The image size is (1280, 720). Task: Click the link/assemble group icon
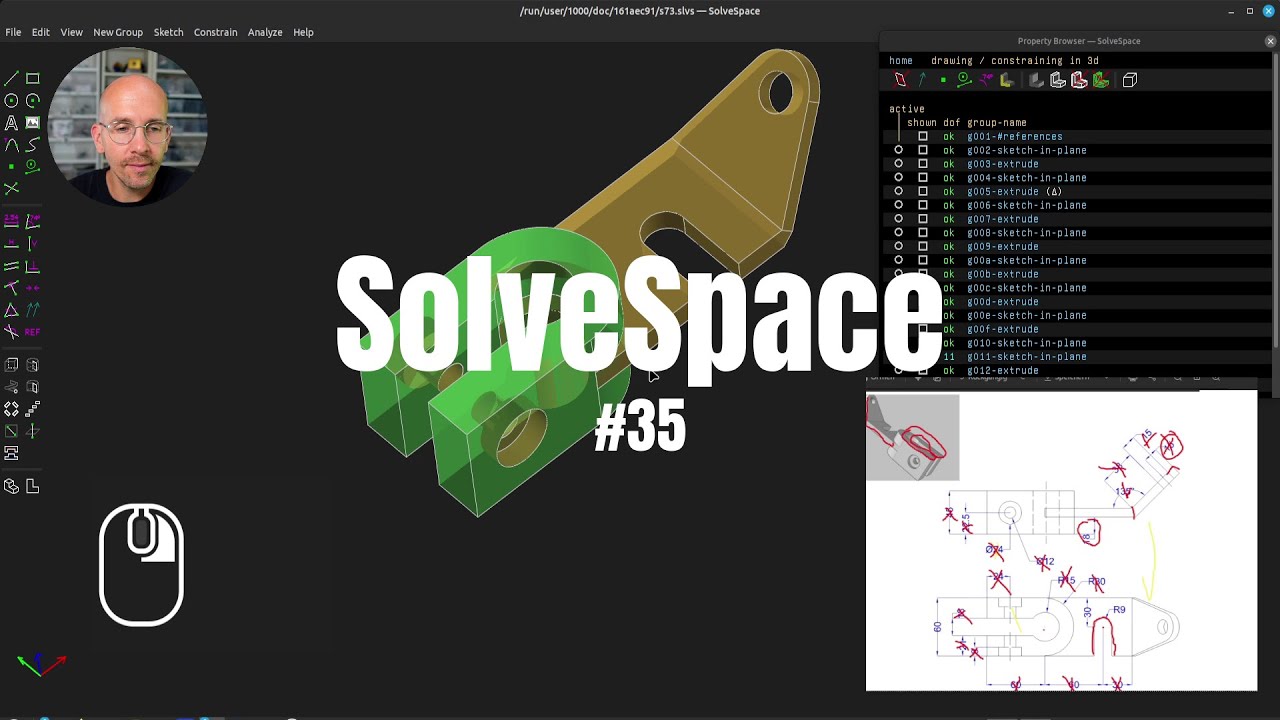(11, 453)
